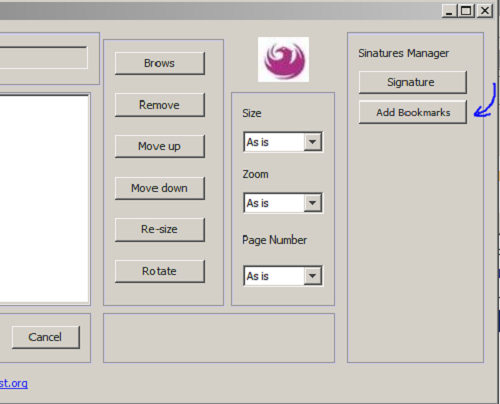Open the Size dropdown arrow

(x=313, y=142)
